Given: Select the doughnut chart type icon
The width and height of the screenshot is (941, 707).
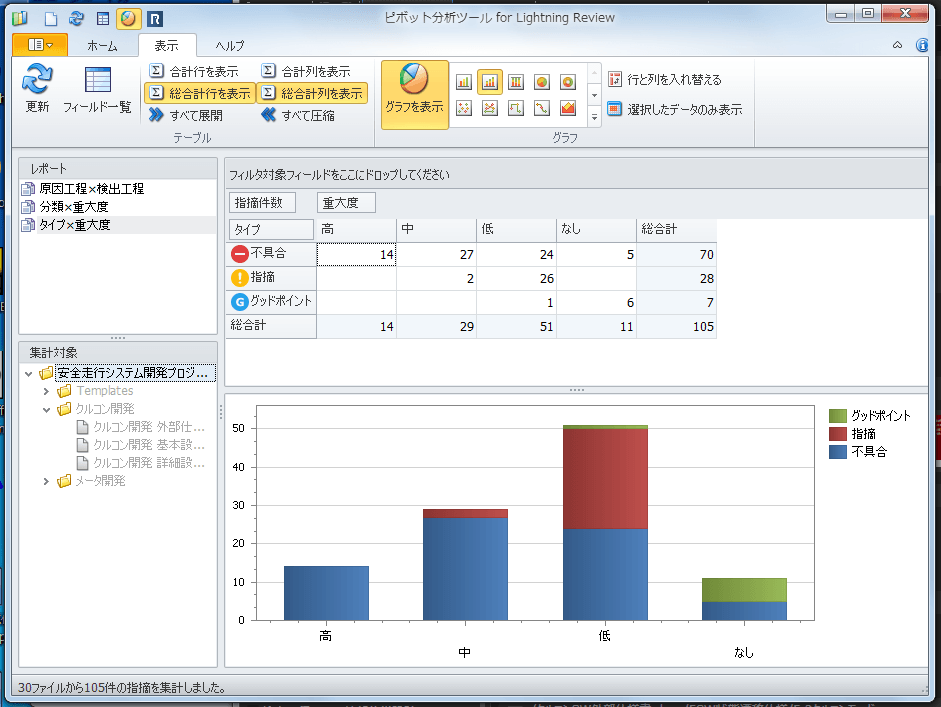Looking at the screenshot, I should pyautogui.click(x=568, y=82).
